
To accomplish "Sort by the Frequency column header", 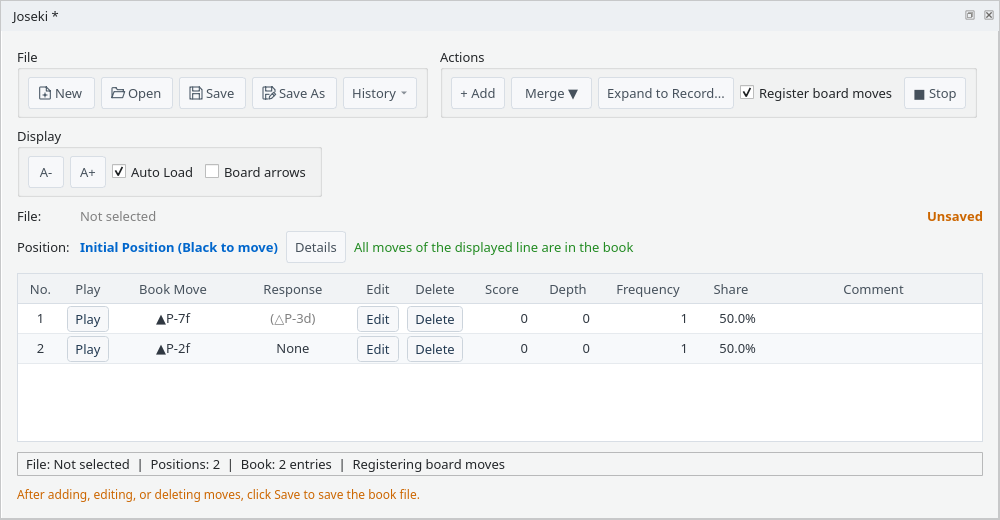I will click(x=647, y=289).
